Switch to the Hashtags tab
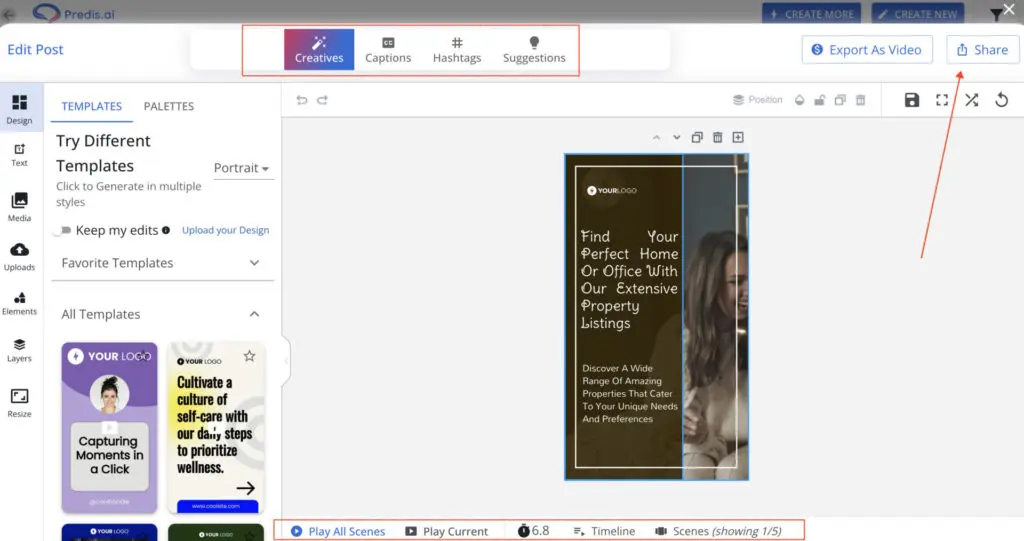 pos(457,50)
